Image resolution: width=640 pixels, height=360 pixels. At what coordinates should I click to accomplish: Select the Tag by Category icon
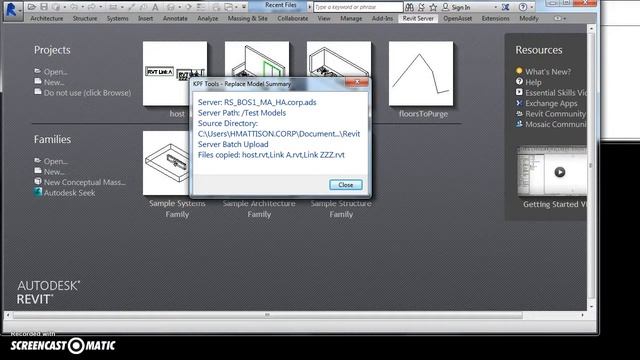click(x=143, y=7)
